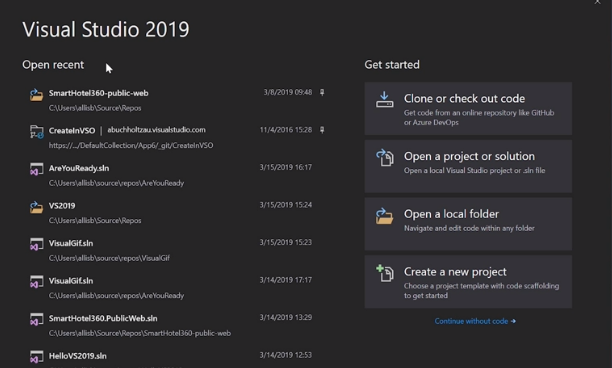Click the VS2019 folder icon
The image size is (612, 368).
(36, 207)
